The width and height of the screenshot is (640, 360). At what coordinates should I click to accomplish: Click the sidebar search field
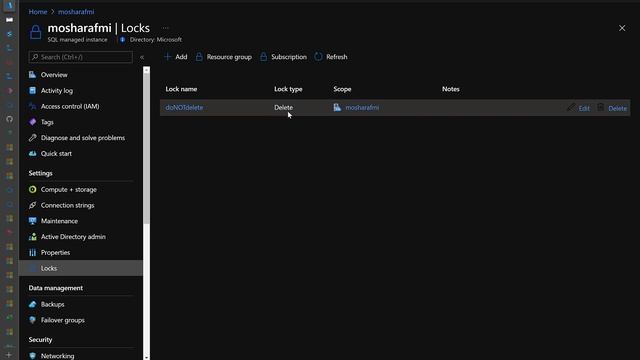[81, 57]
